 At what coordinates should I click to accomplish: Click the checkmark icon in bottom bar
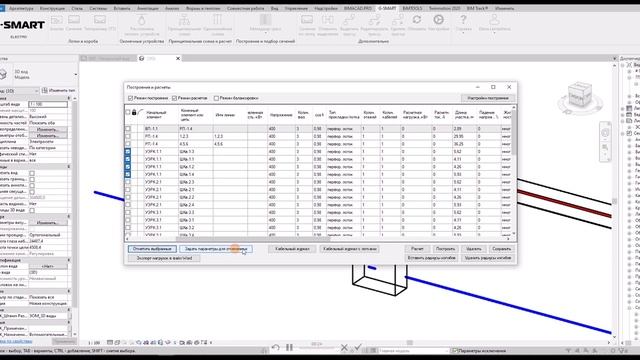coord(358,347)
